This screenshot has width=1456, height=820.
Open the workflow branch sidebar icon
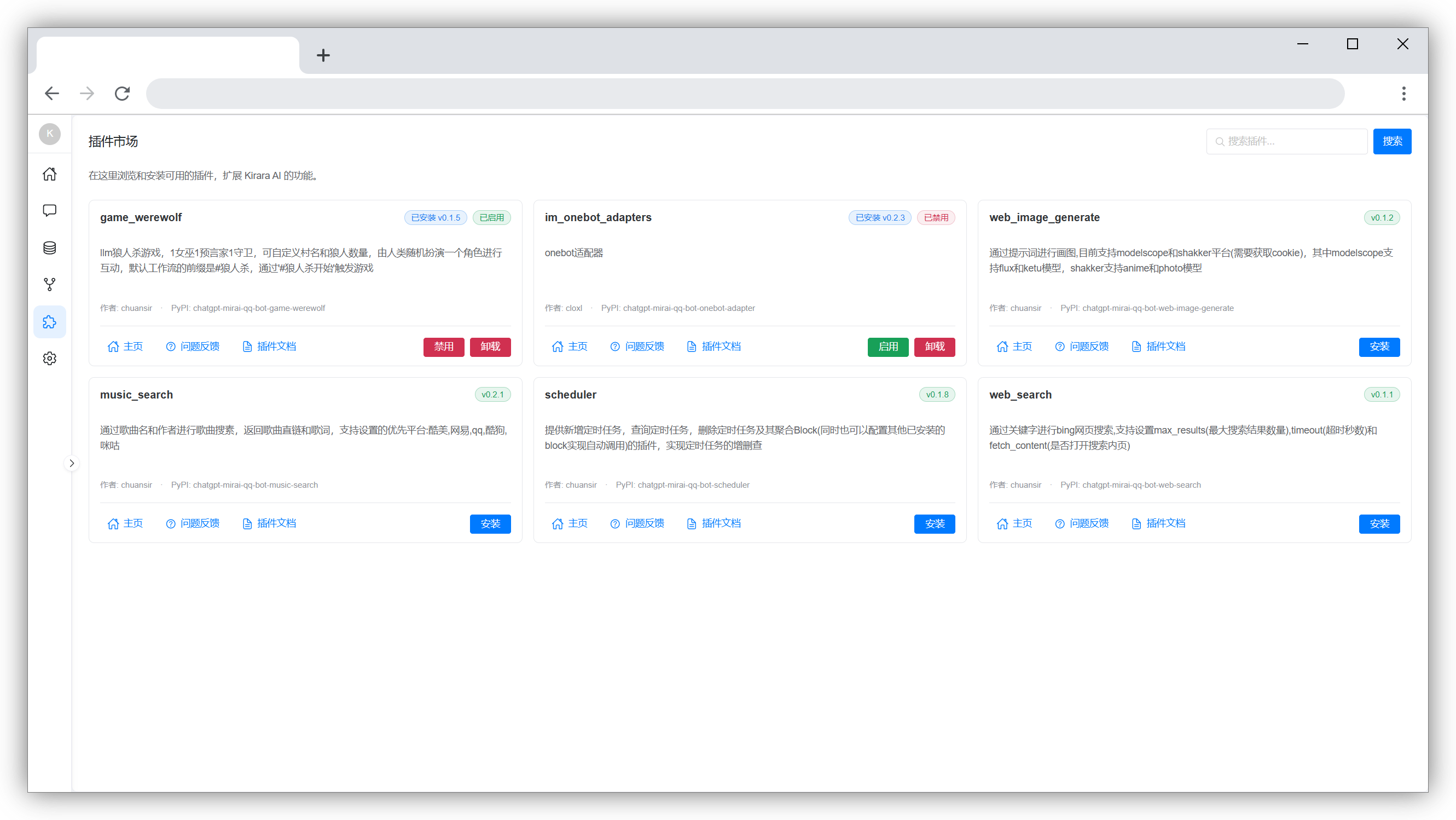50,285
